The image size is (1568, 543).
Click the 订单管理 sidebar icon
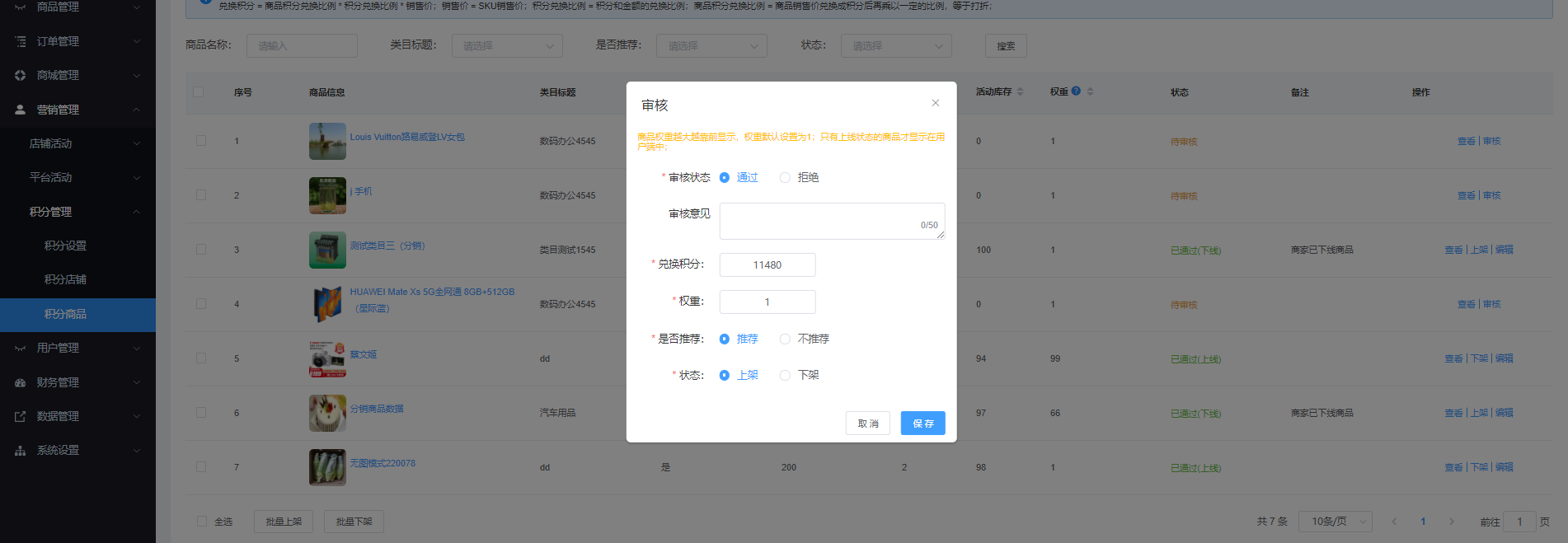pyautogui.click(x=21, y=41)
